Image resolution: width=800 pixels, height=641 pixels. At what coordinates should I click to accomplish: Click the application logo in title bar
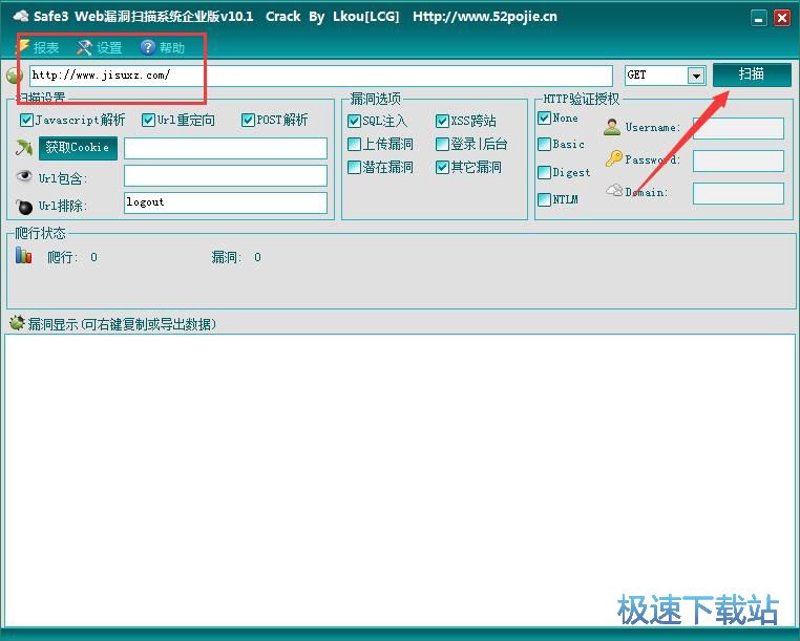point(20,16)
